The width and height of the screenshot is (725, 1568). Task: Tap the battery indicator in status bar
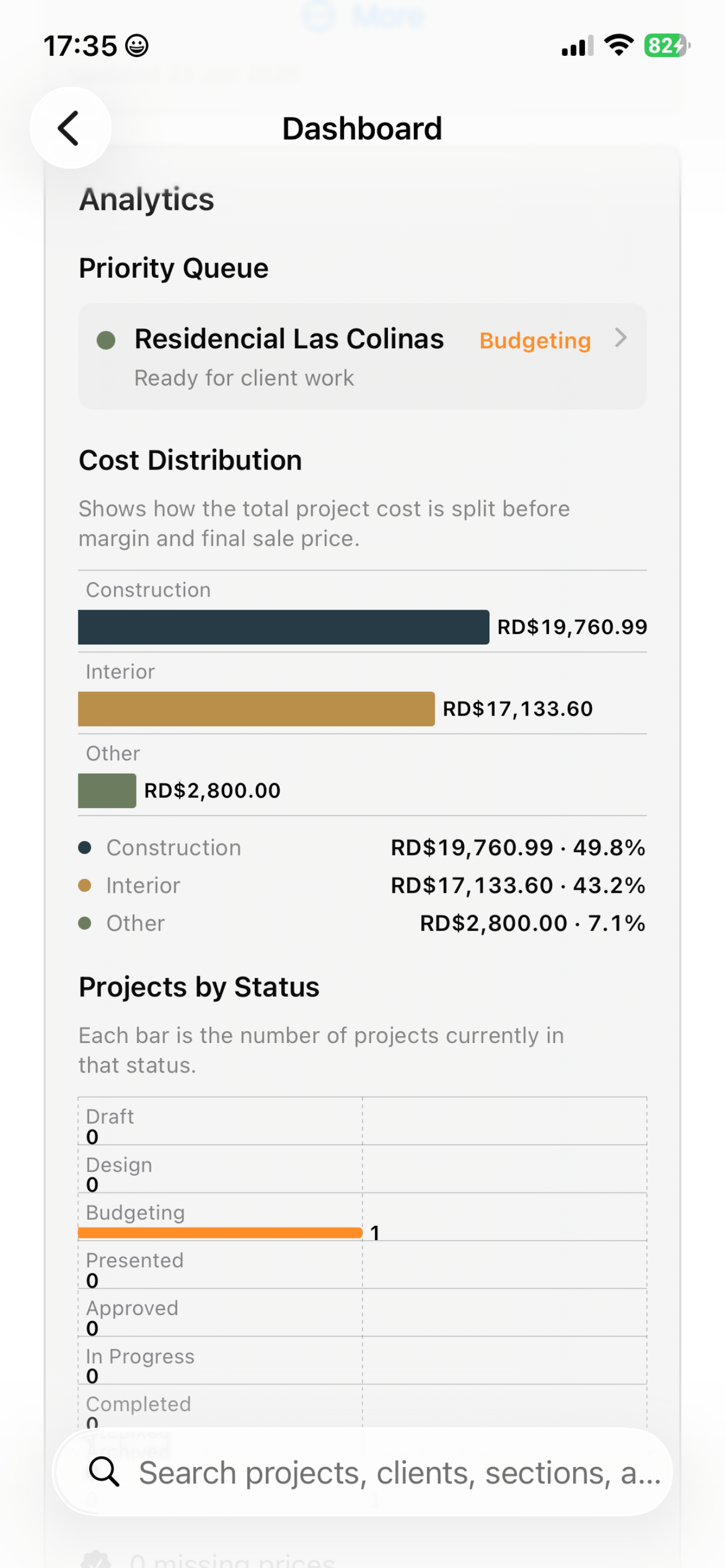click(667, 46)
